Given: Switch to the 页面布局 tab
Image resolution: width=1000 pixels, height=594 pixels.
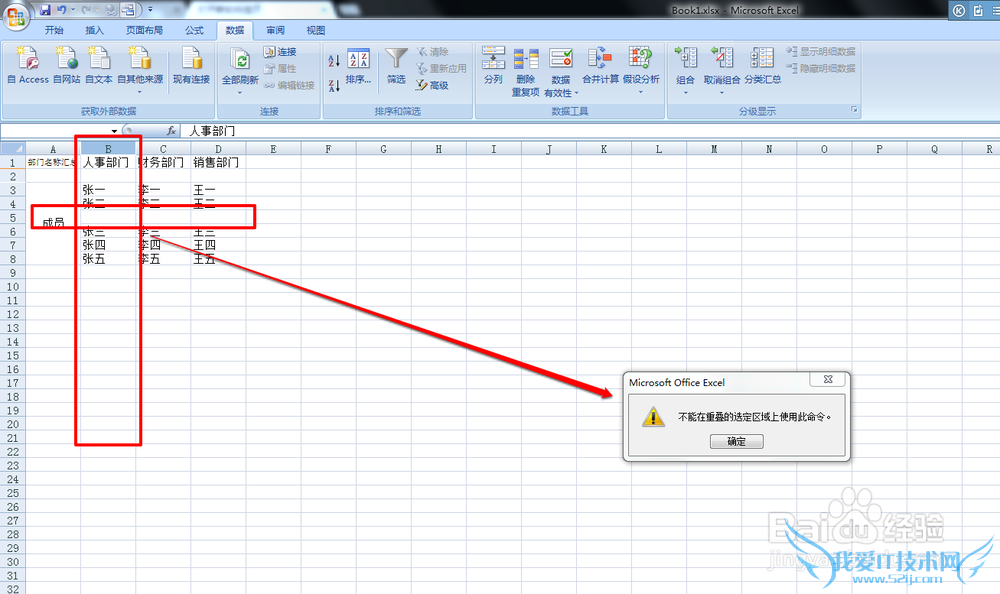Looking at the screenshot, I should point(143,30).
